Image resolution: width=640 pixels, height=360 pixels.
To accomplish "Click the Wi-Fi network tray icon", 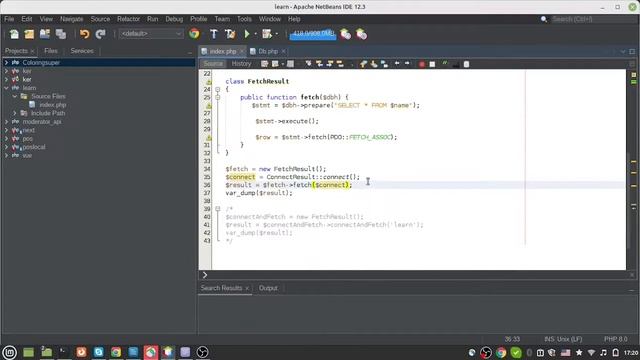I will point(591,352).
